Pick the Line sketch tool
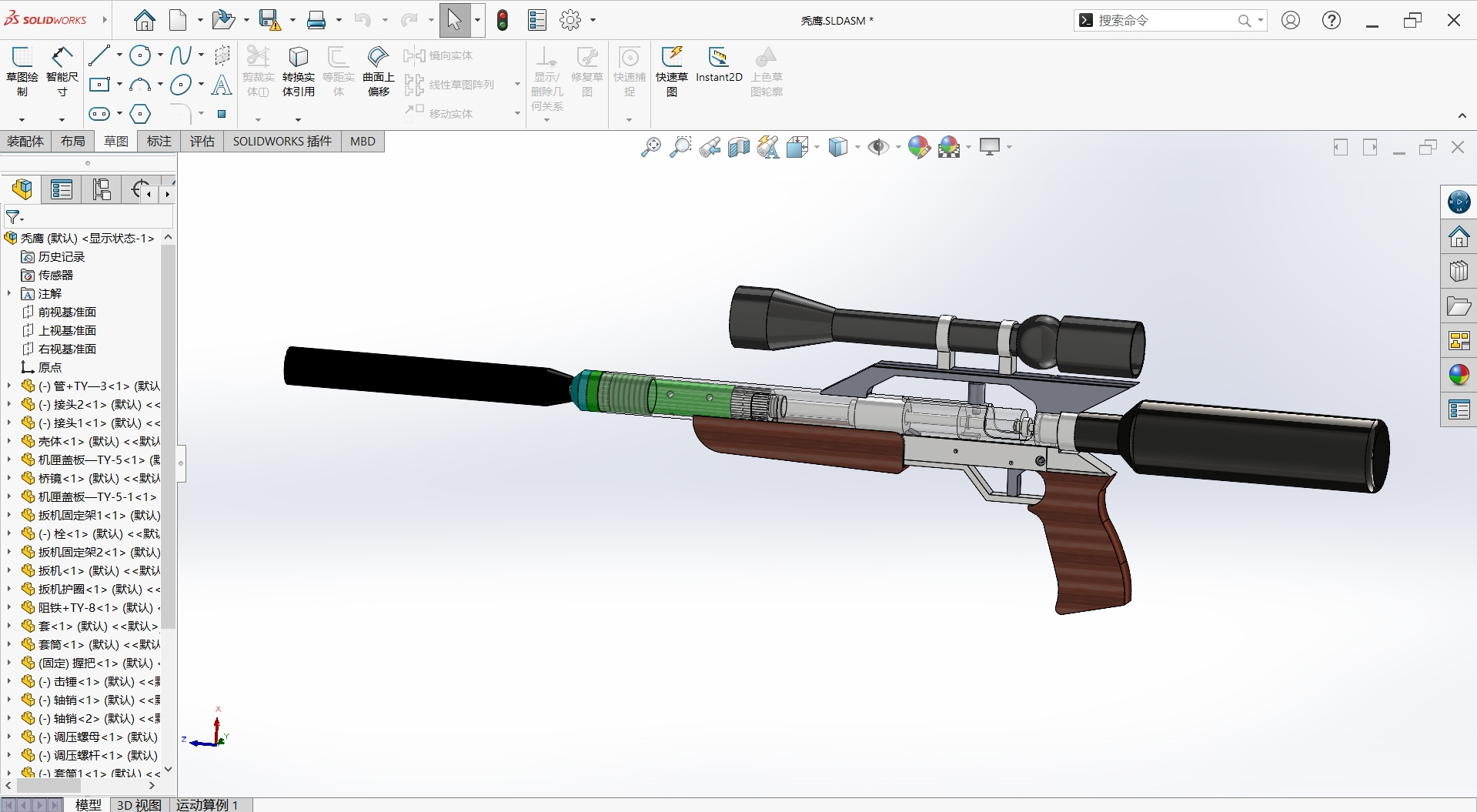This screenshot has height=812, width=1477. click(x=99, y=55)
